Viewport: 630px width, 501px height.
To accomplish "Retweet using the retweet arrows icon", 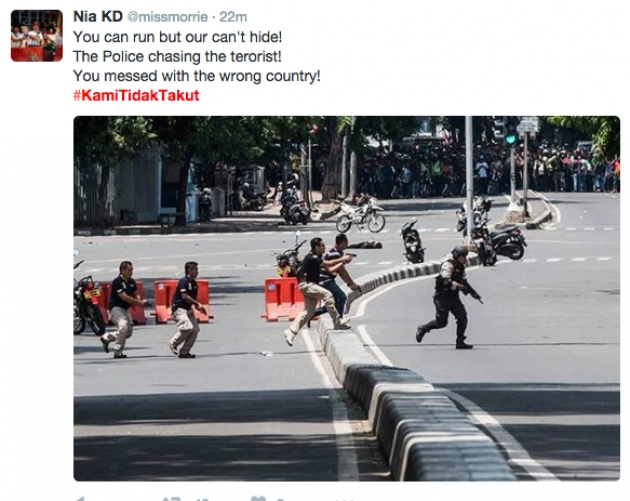I will pyautogui.click(x=172, y=499).
